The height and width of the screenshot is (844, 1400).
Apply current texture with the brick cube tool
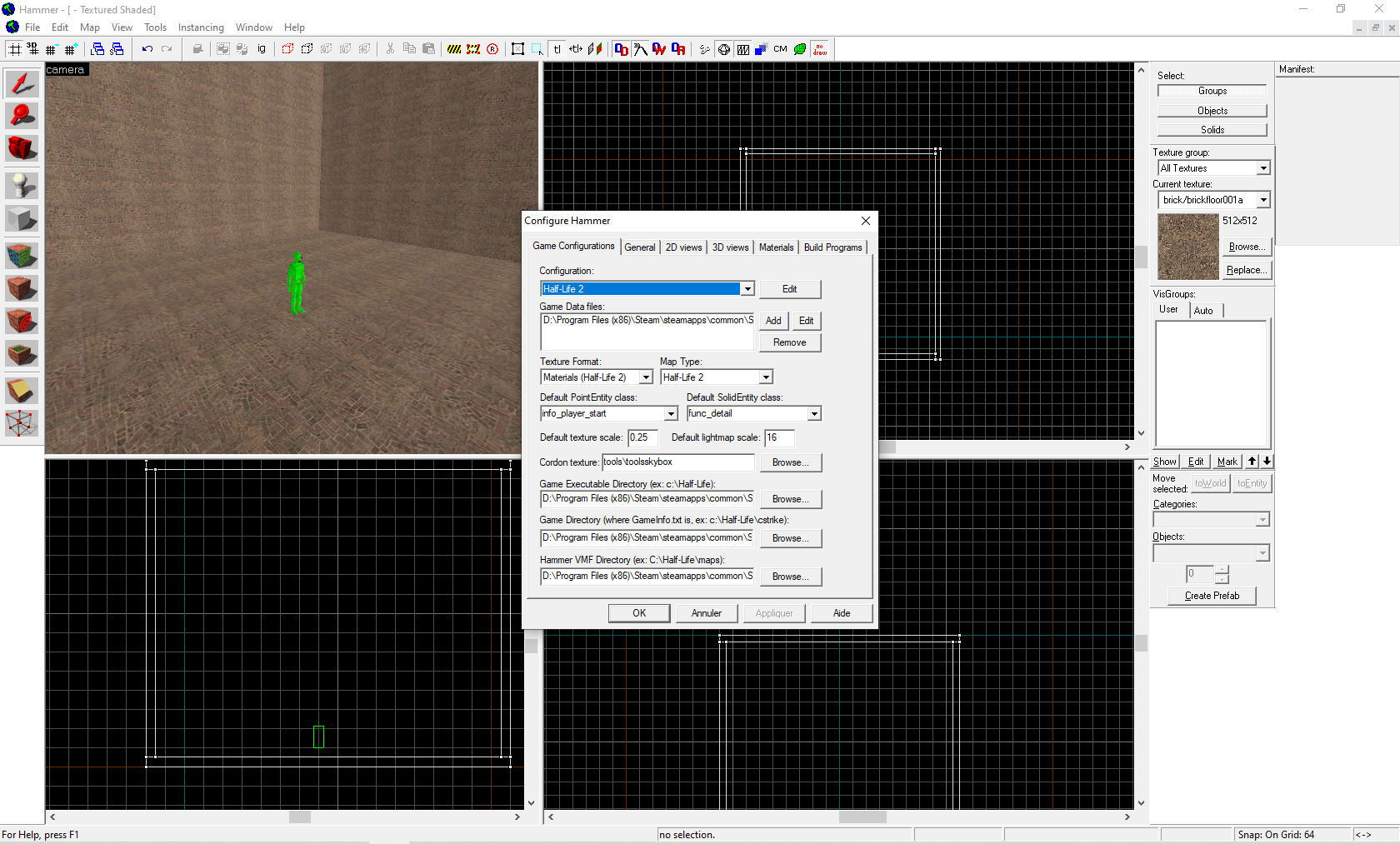pyautogui.click(x=22, y=288)
